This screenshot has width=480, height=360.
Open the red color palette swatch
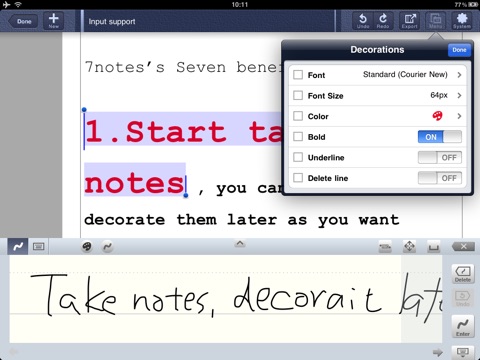click(437, 116)
